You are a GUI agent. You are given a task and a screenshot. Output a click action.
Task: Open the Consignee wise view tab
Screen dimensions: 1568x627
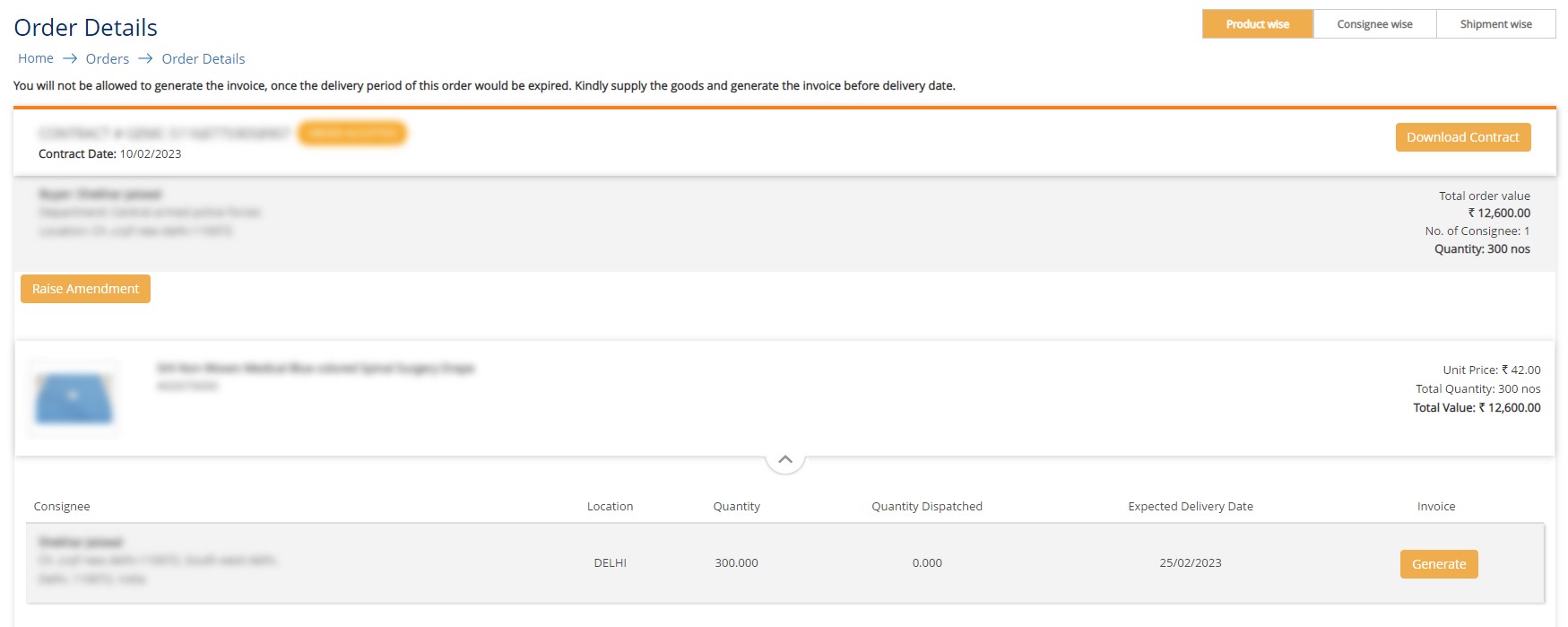pos(1374,24)
